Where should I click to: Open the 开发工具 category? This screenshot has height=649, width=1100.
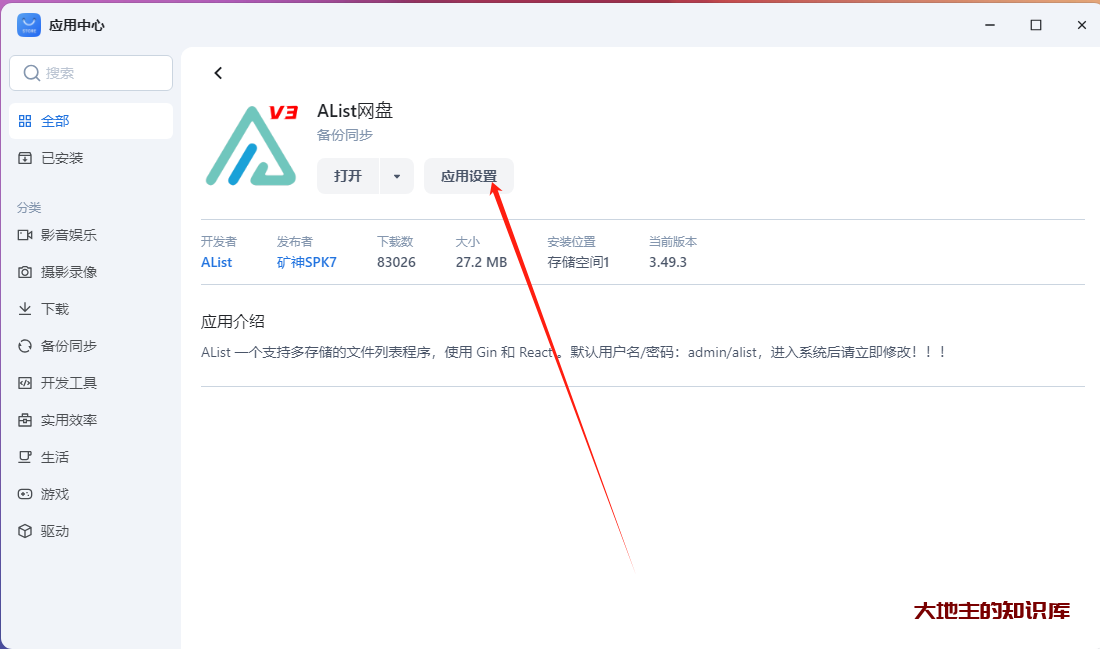tap(91, 383)
